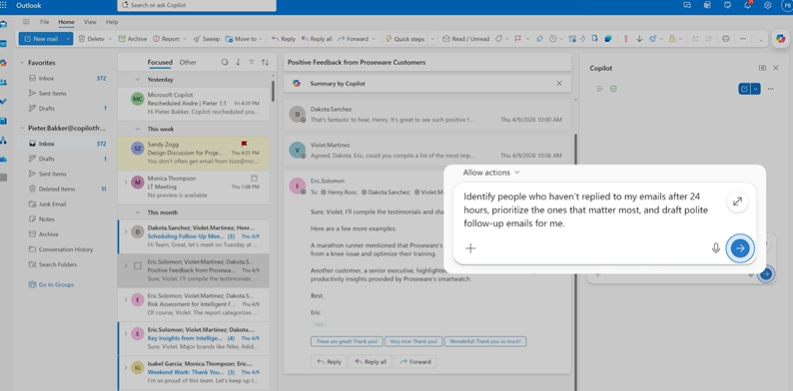Close the Summary by Copilot banner
The image size is (793, 391).
(559, 83)
